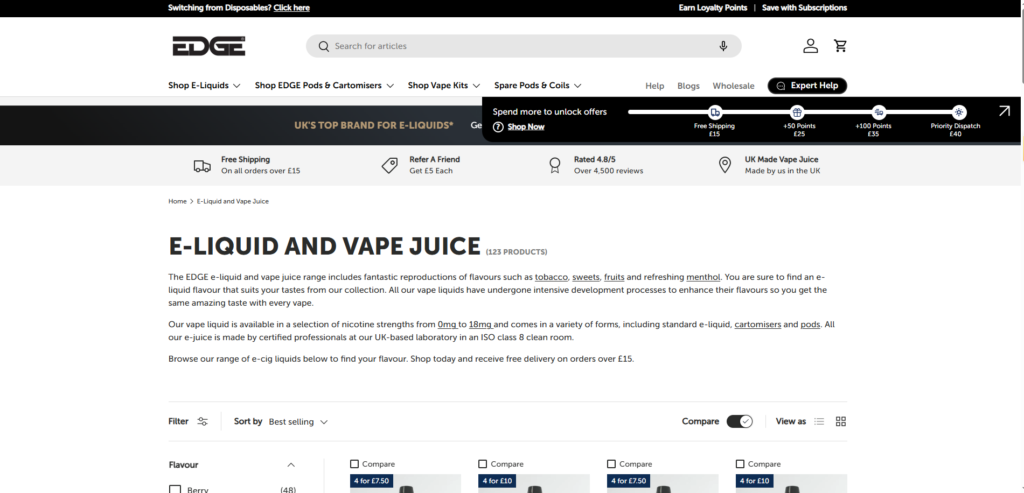Click 'Free Shipping On all orders over £15'
Screen dimensions: 1024x493
[261, 165]
